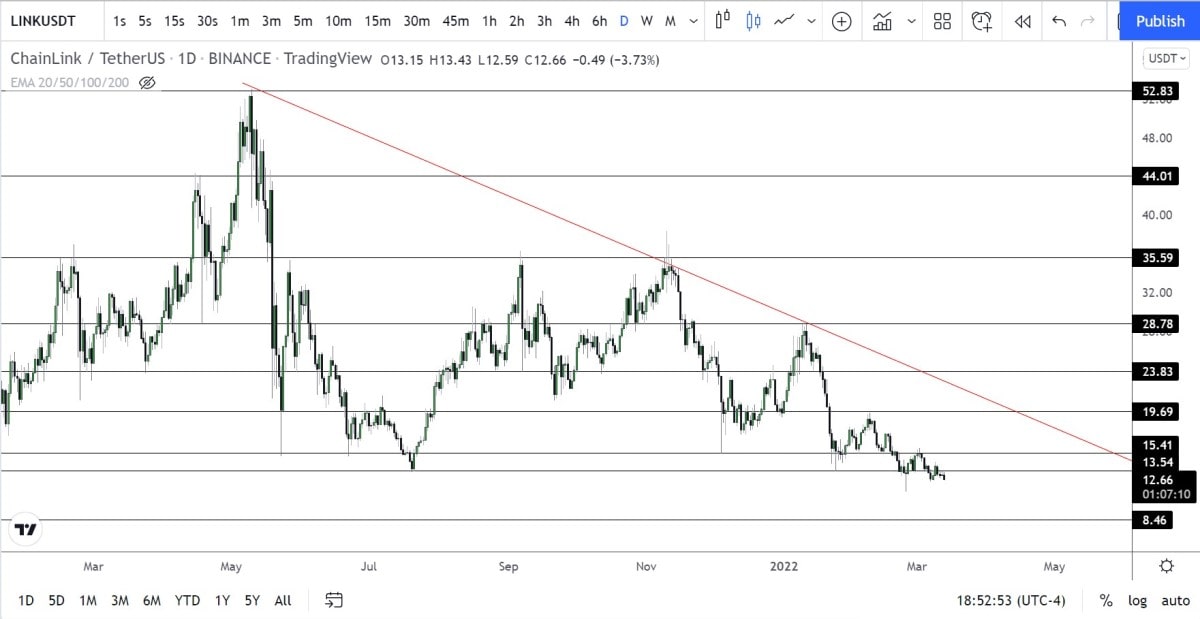Select the monthly M interval

pyautogui.click(x=670, y=21)
